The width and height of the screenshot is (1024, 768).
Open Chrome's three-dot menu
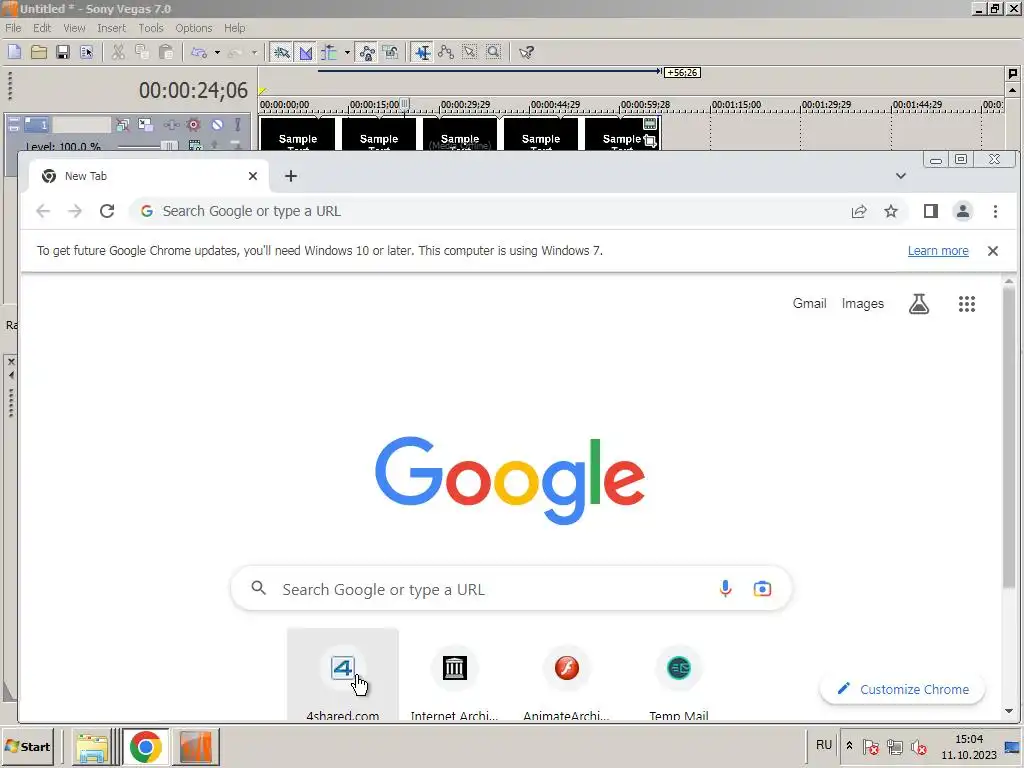coord(995,211)
